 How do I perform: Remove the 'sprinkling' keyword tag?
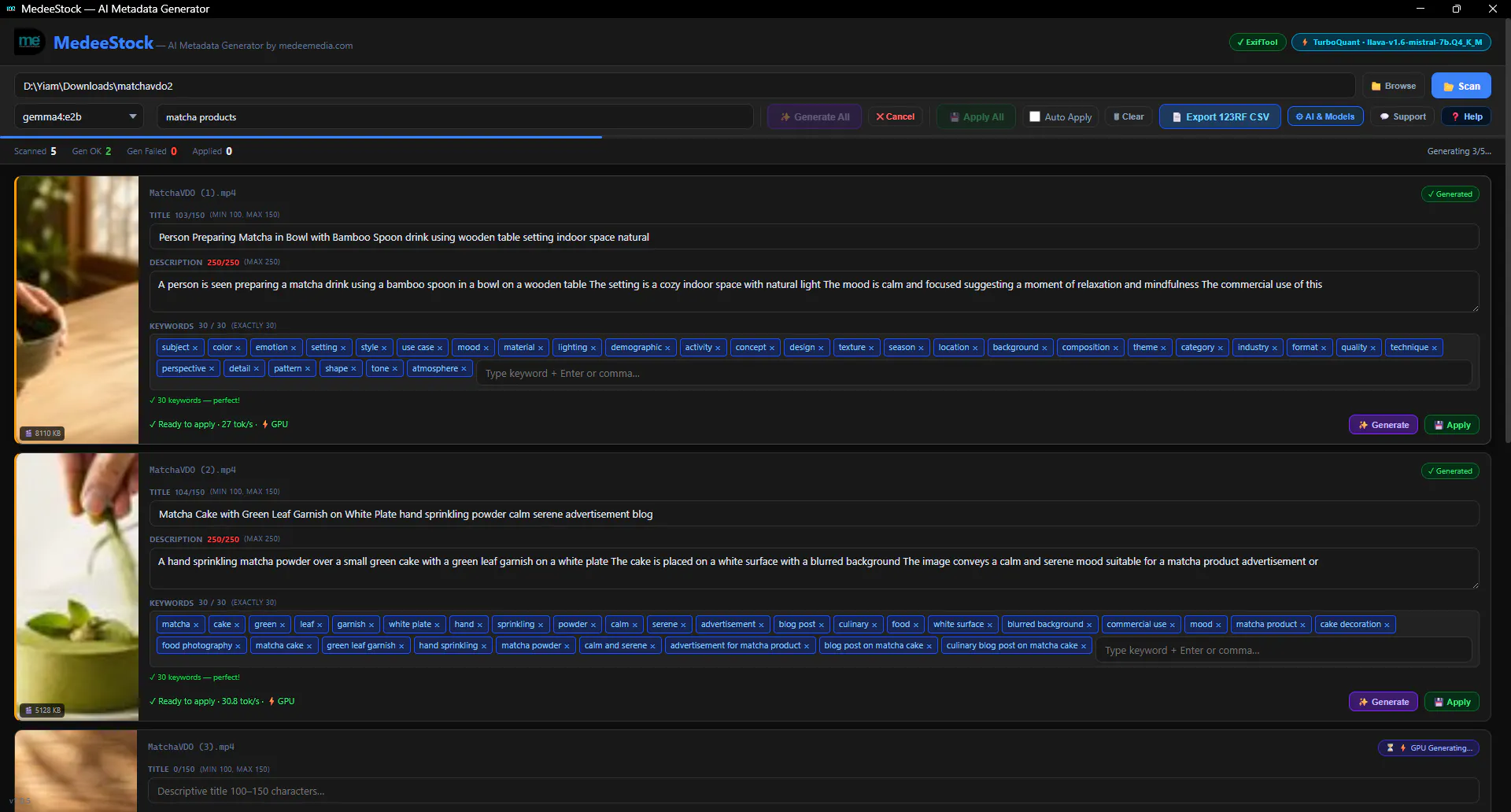tap(541, 625)
